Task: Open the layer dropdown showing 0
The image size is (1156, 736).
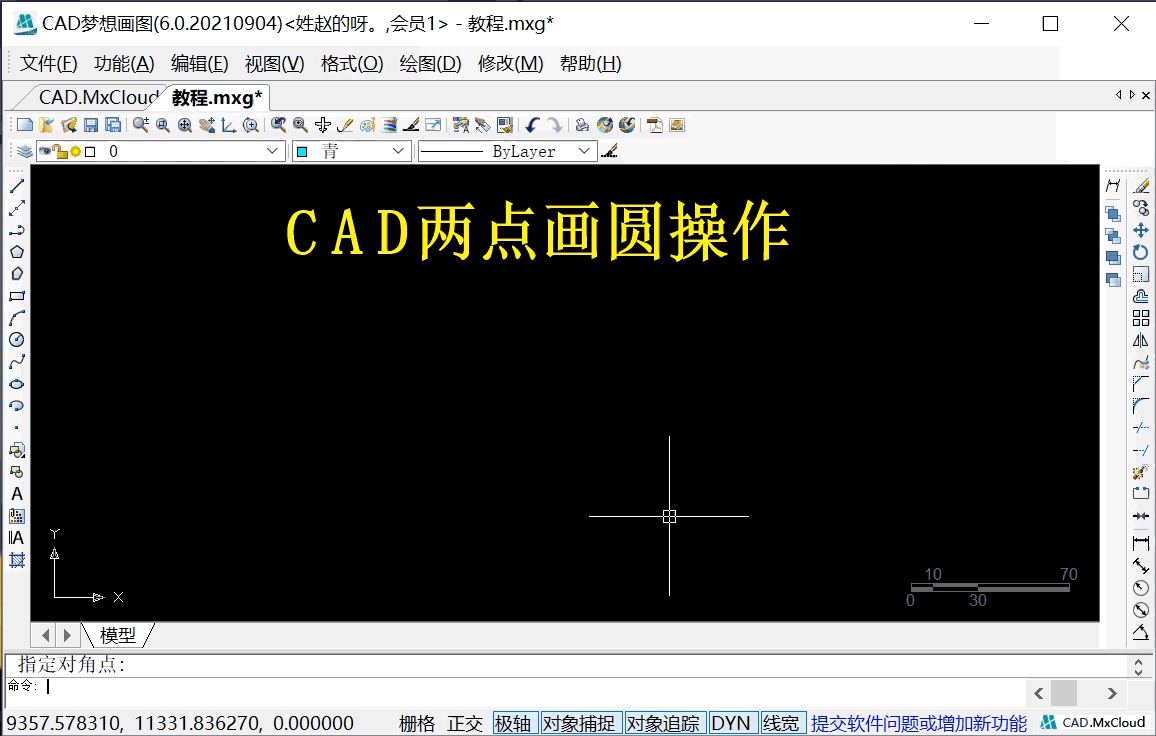Action: pos(273,151)
